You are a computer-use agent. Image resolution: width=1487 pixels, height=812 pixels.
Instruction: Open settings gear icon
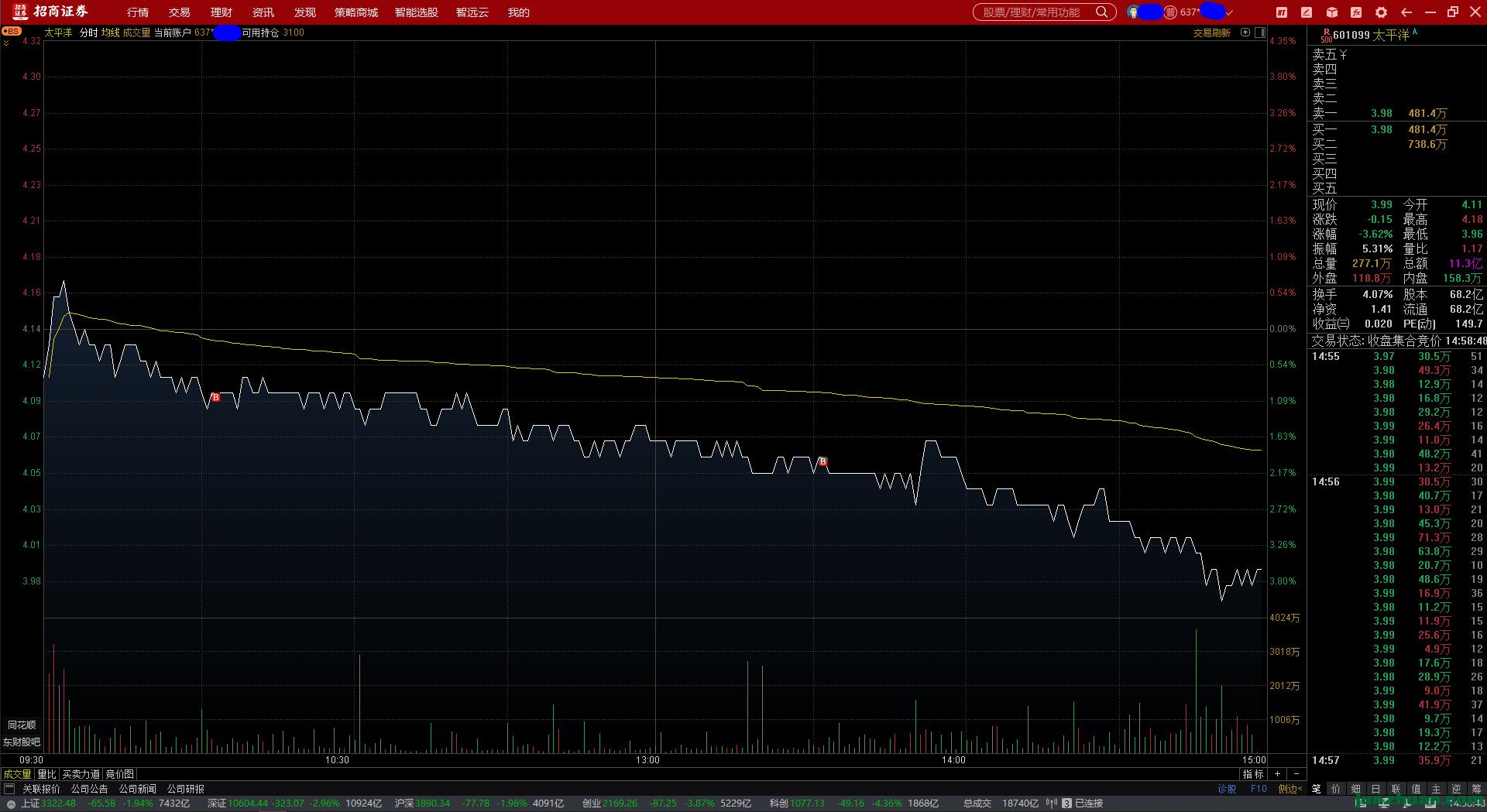1381,12
